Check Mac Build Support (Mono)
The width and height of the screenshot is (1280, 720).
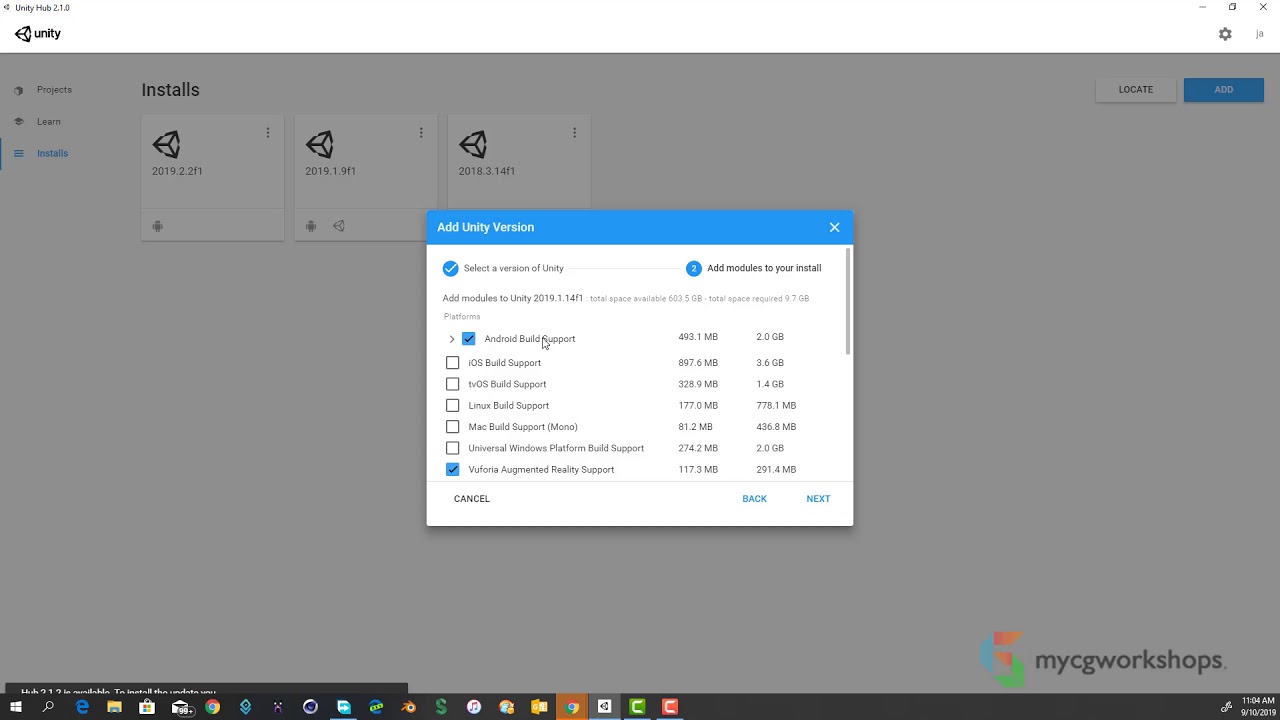pyautogui.click(x=452, y=427)
